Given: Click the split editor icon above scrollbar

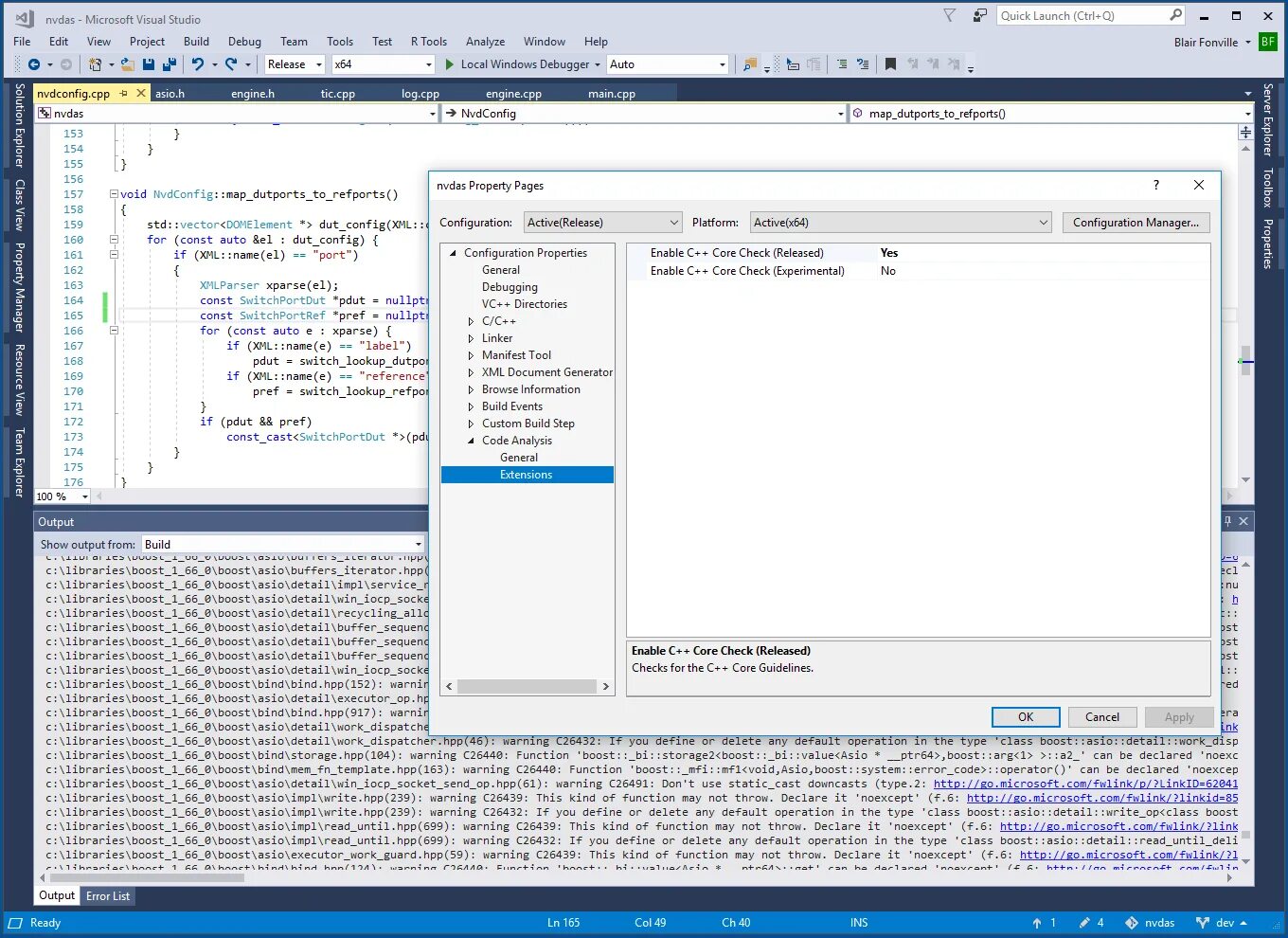Looking at the screenshot, I should [x=1245, y=133].
